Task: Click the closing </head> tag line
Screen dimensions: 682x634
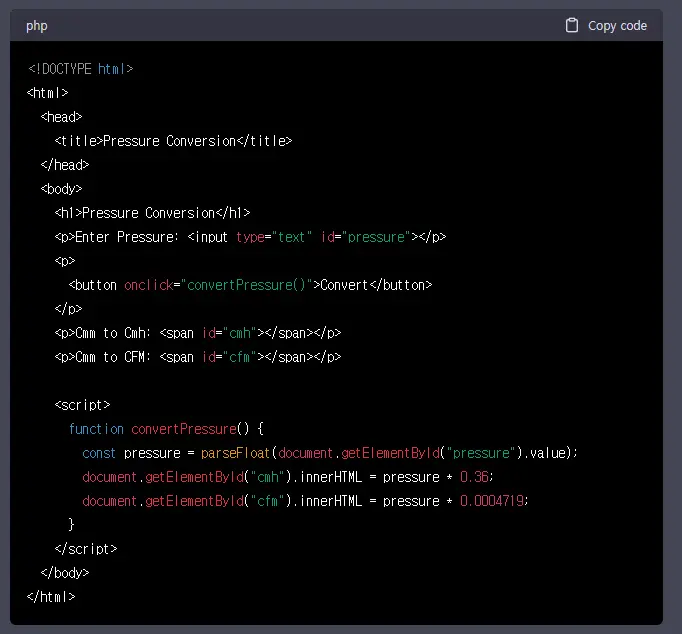Action: (x=65, y=165)
